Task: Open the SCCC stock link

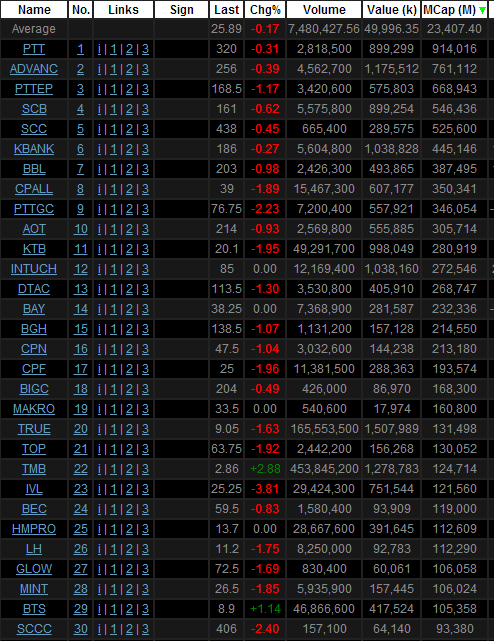Action: 34,629
